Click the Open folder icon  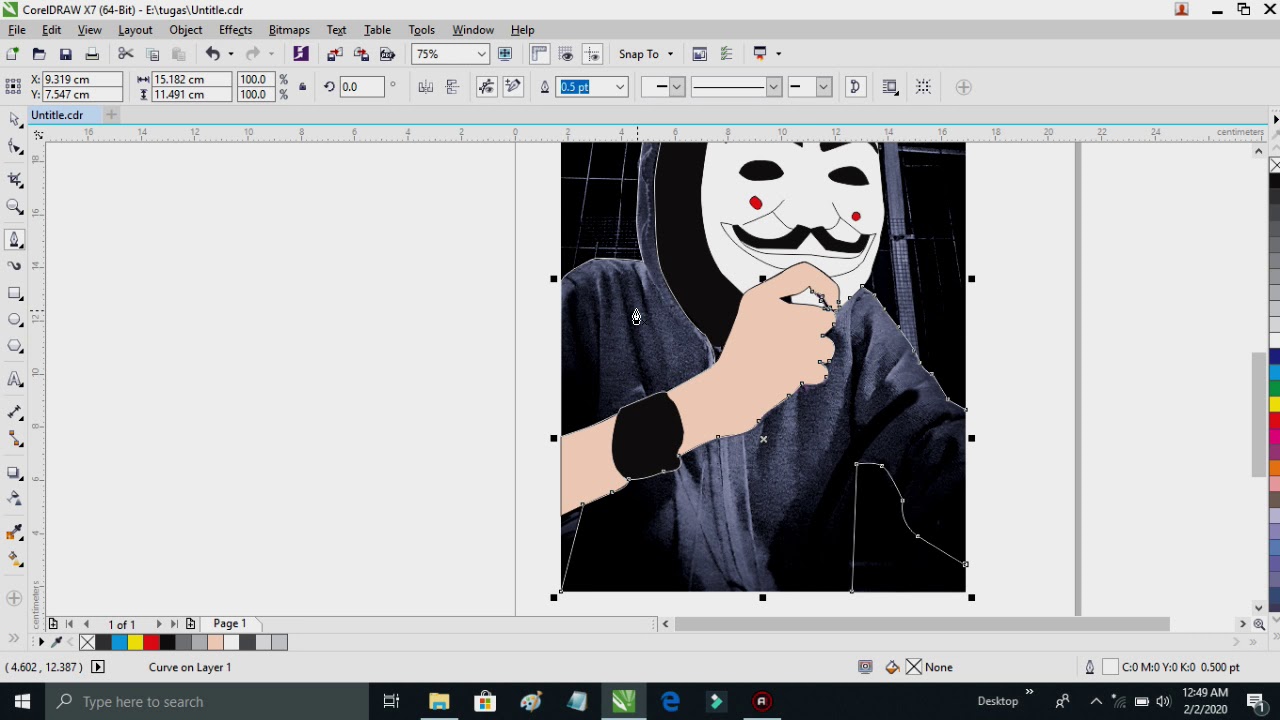pos(39,54)
